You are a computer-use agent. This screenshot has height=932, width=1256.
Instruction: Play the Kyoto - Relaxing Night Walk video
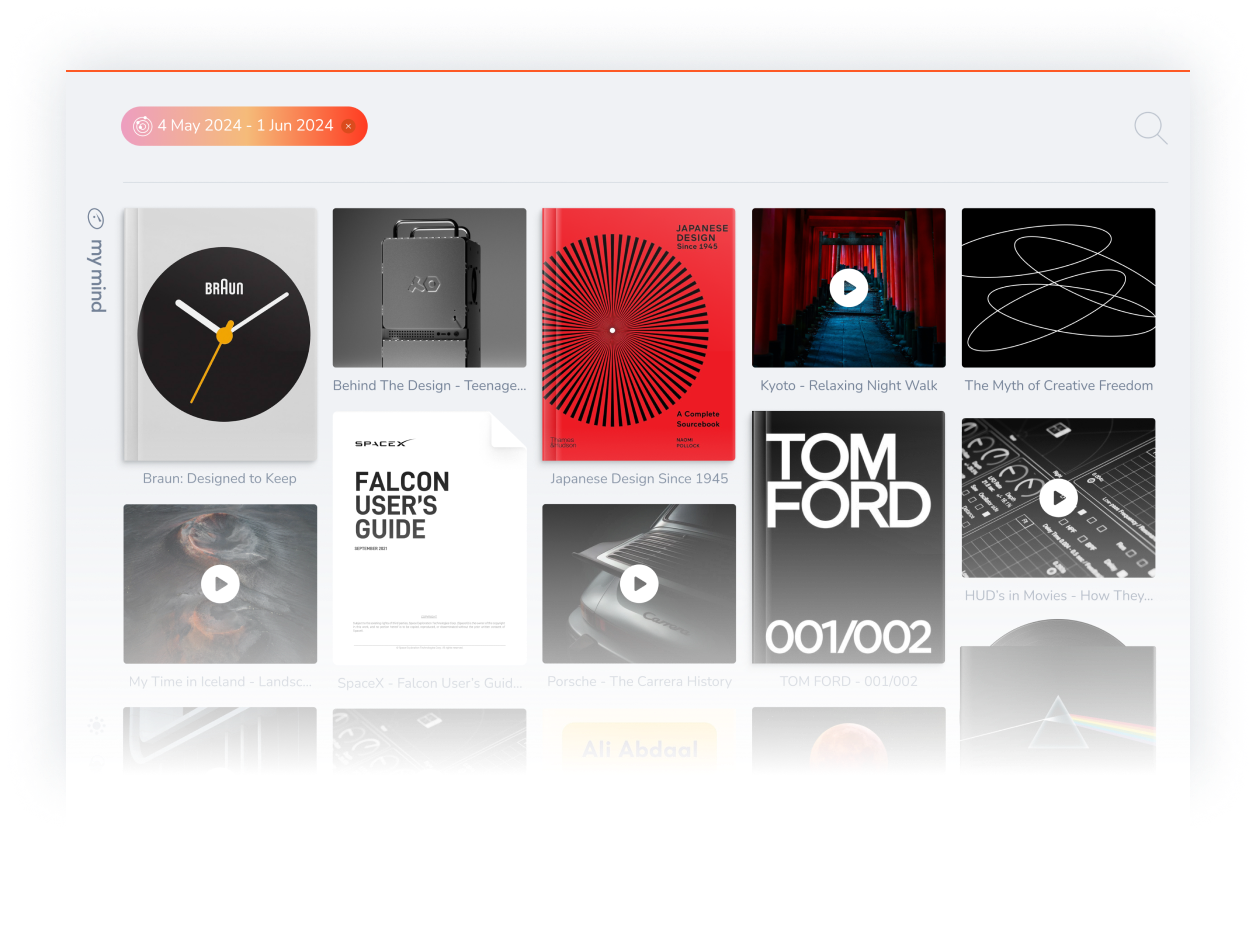[x=848, y=288]
